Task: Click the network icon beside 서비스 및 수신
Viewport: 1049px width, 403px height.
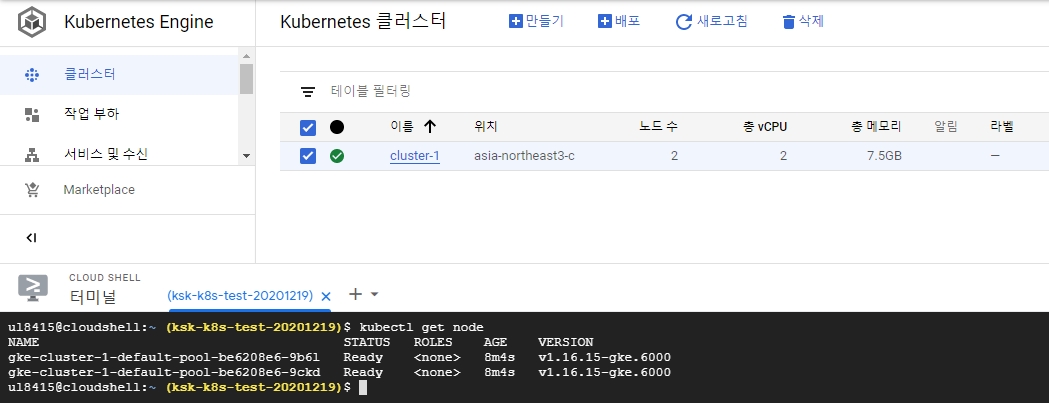Action: [x=31, y=155]
